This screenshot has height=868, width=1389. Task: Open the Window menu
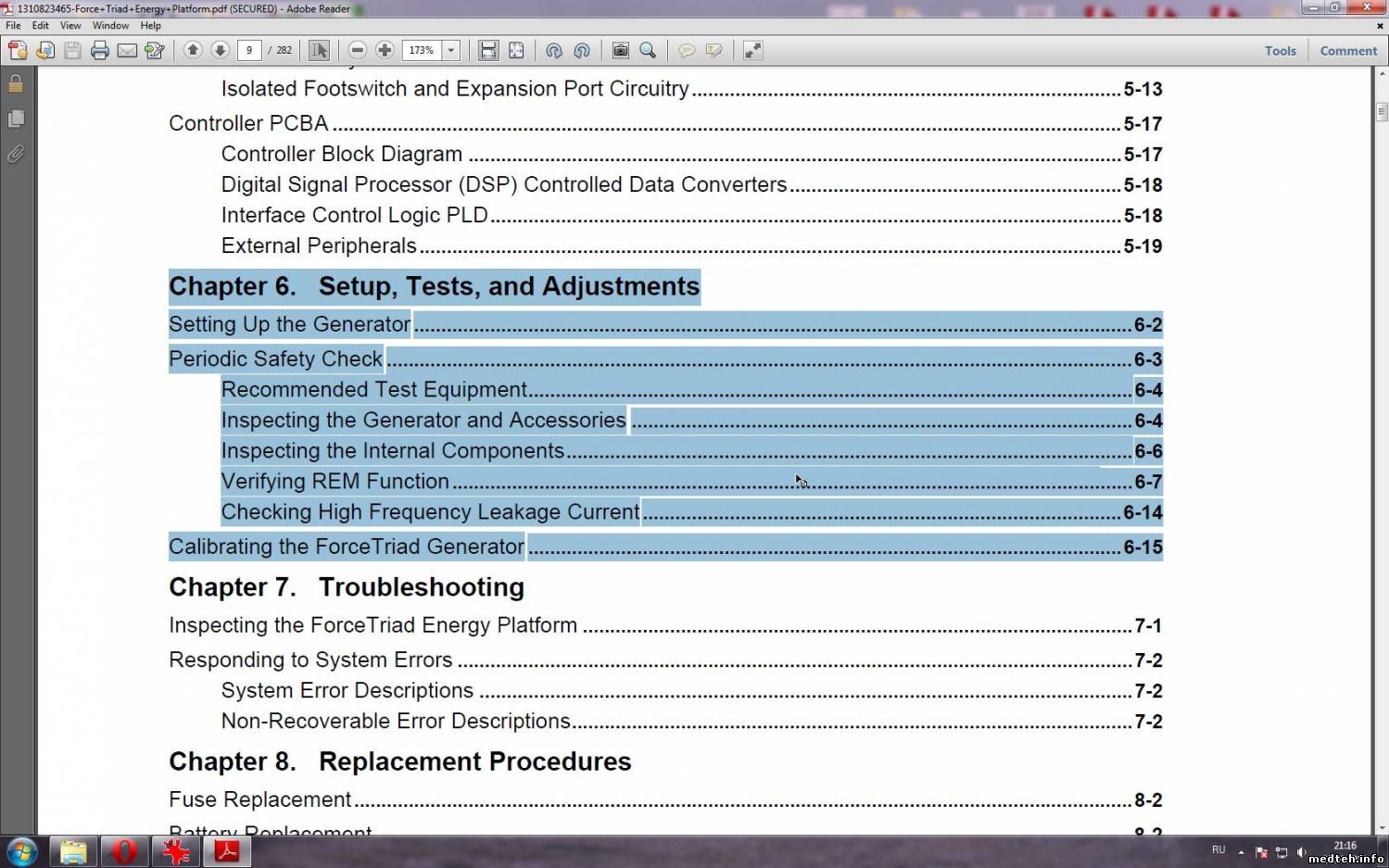[110, 26]
